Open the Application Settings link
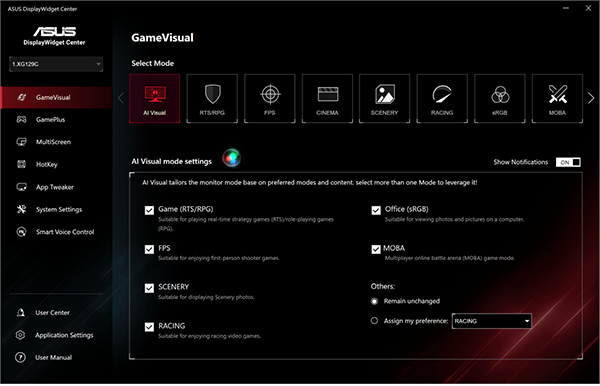The width and height of the screenshot is (600, 386). 64,335
